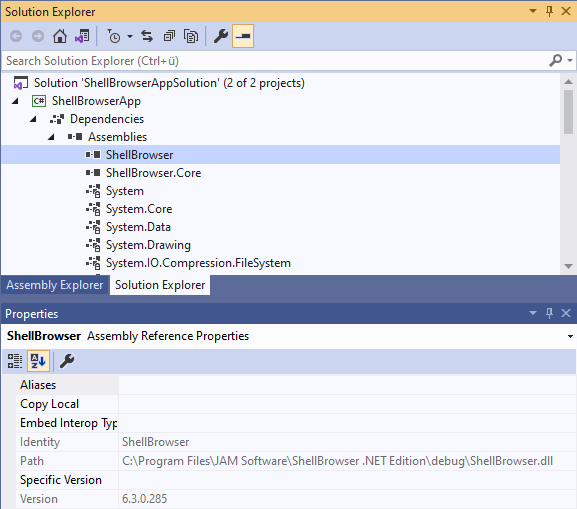Switch Properties to Categorized view

tap(15, 361)
